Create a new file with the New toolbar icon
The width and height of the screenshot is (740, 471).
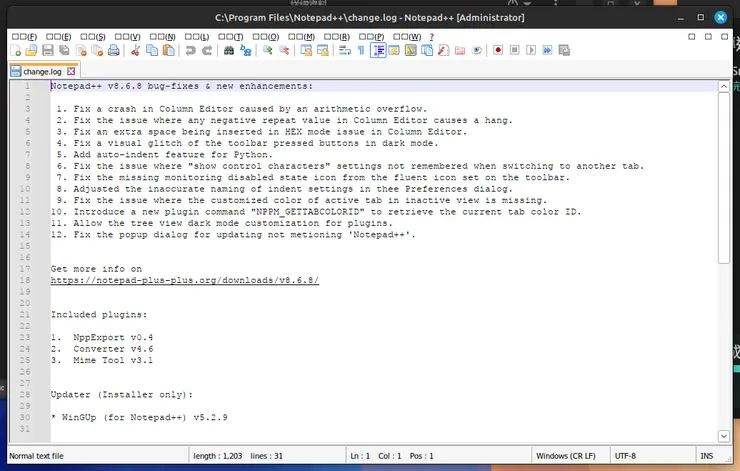[x=15, y=50]
